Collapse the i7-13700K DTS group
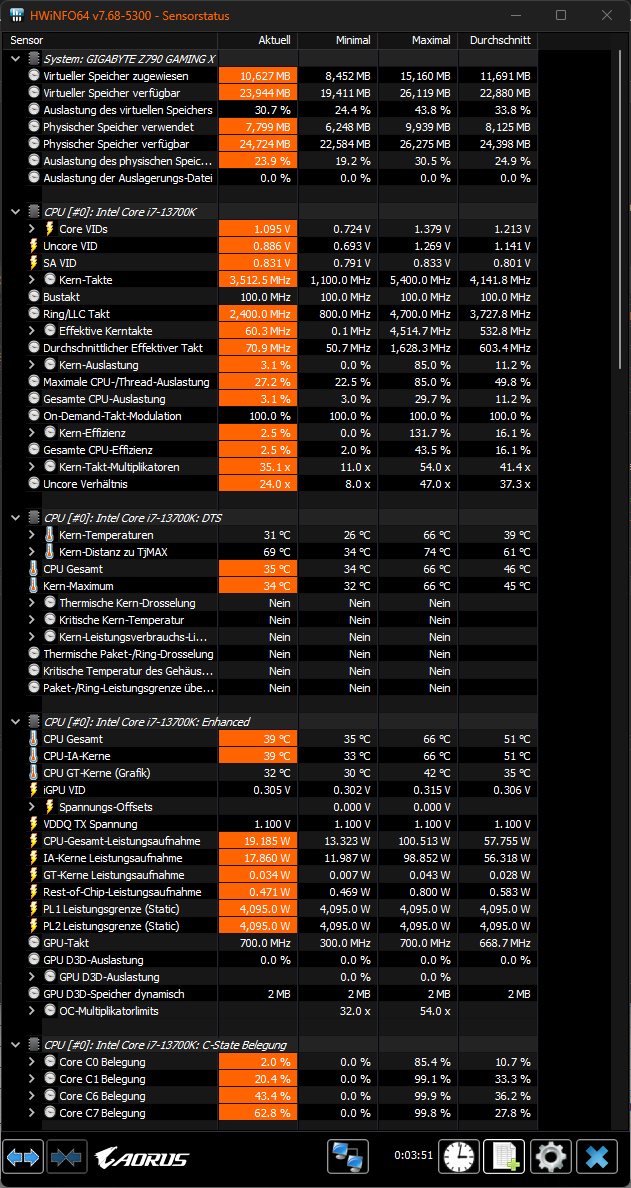Image resolution: width=631 pixels, height=1188 pixels. pyautogui.click(x=16, y=517)
